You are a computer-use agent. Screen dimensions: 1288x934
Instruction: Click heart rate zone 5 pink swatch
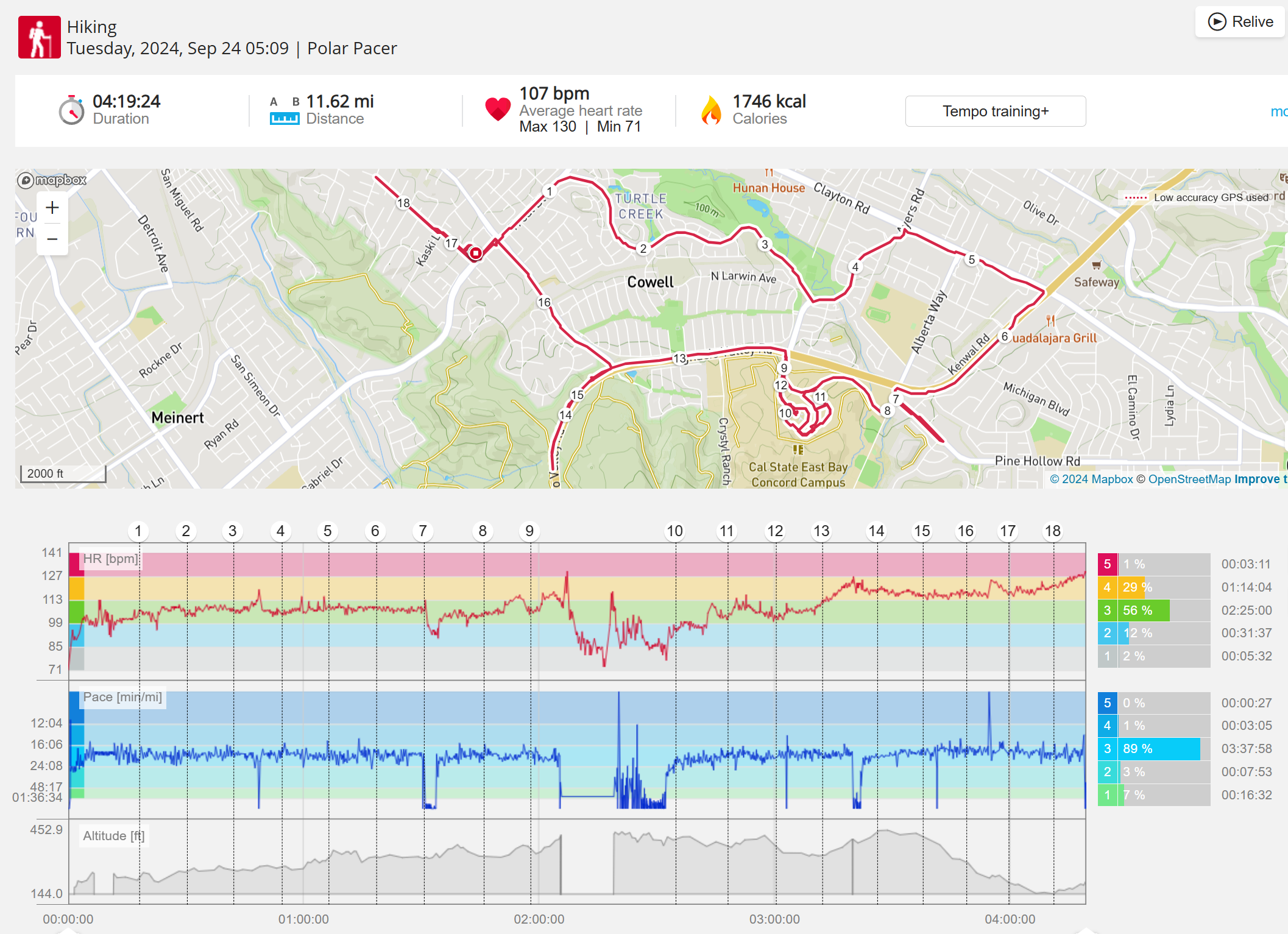coord(1107,564)
